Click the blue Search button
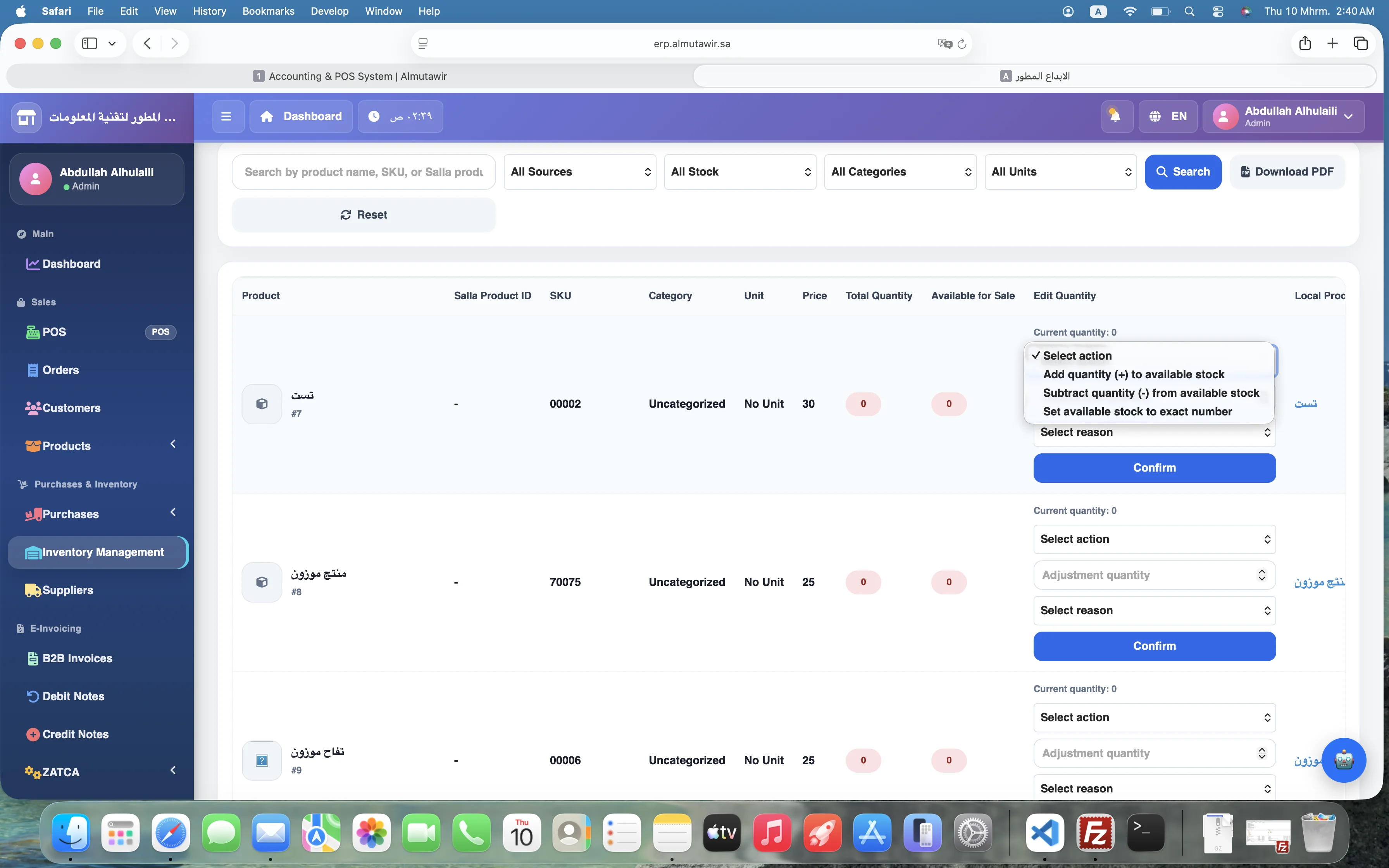This screenshot has width=1389, height=868. tap(1182, 172)
